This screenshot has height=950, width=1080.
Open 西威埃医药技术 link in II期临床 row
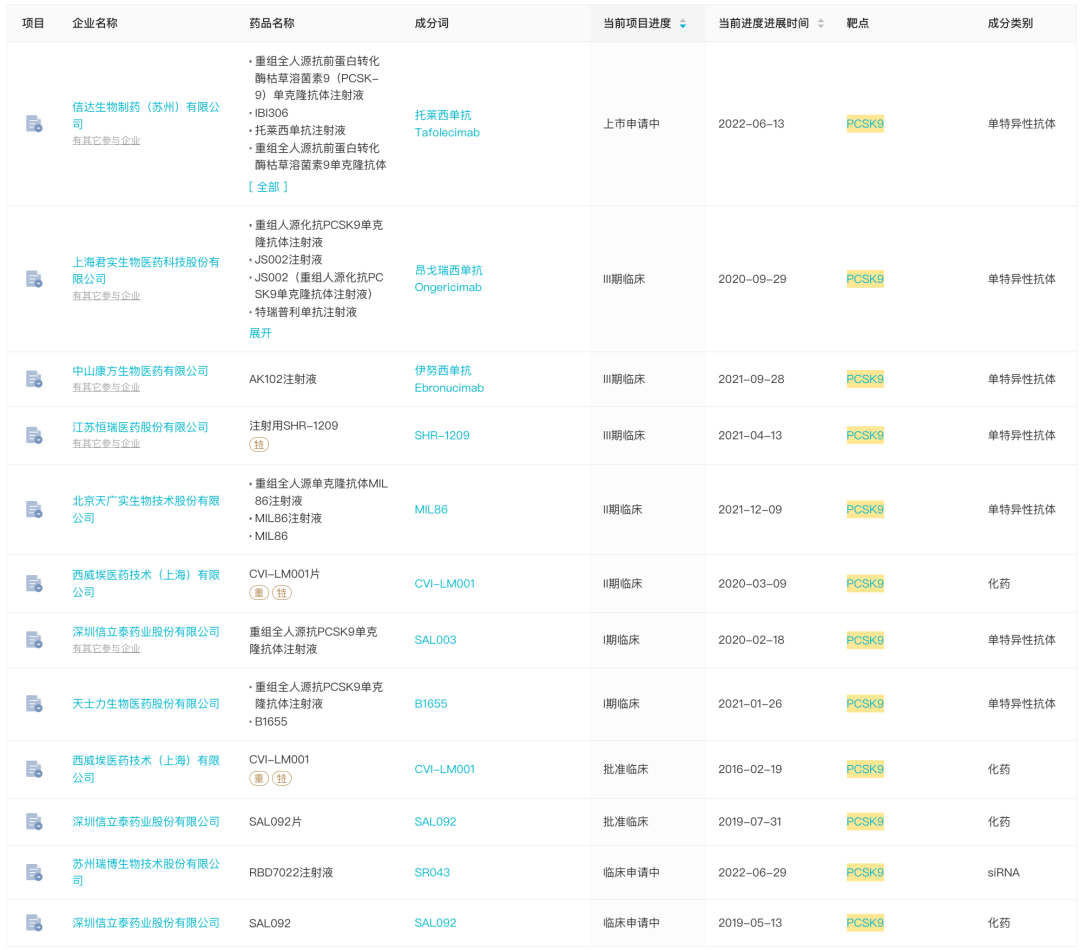pos(146,583)
